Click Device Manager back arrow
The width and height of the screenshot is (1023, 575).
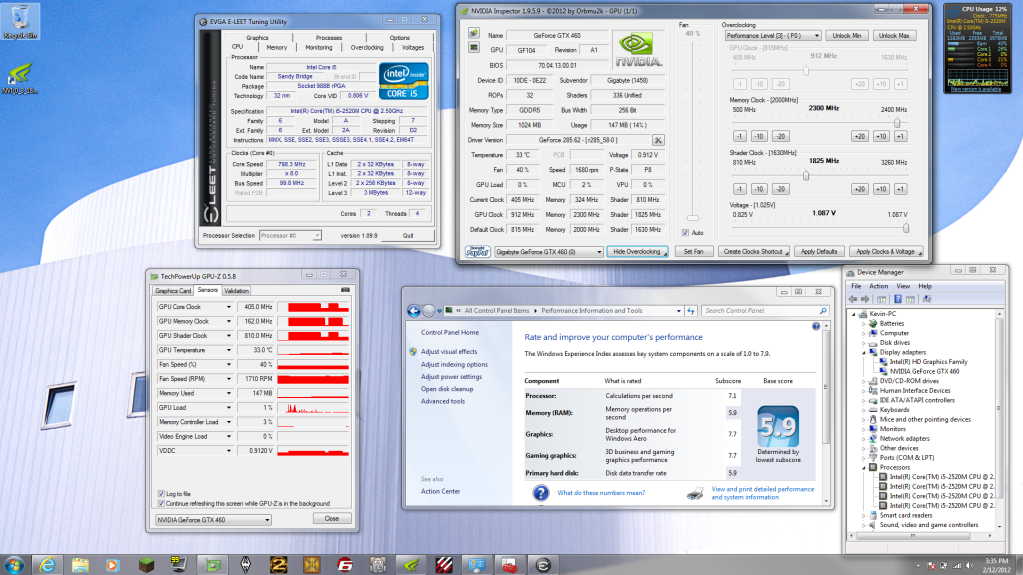(853, 299)
